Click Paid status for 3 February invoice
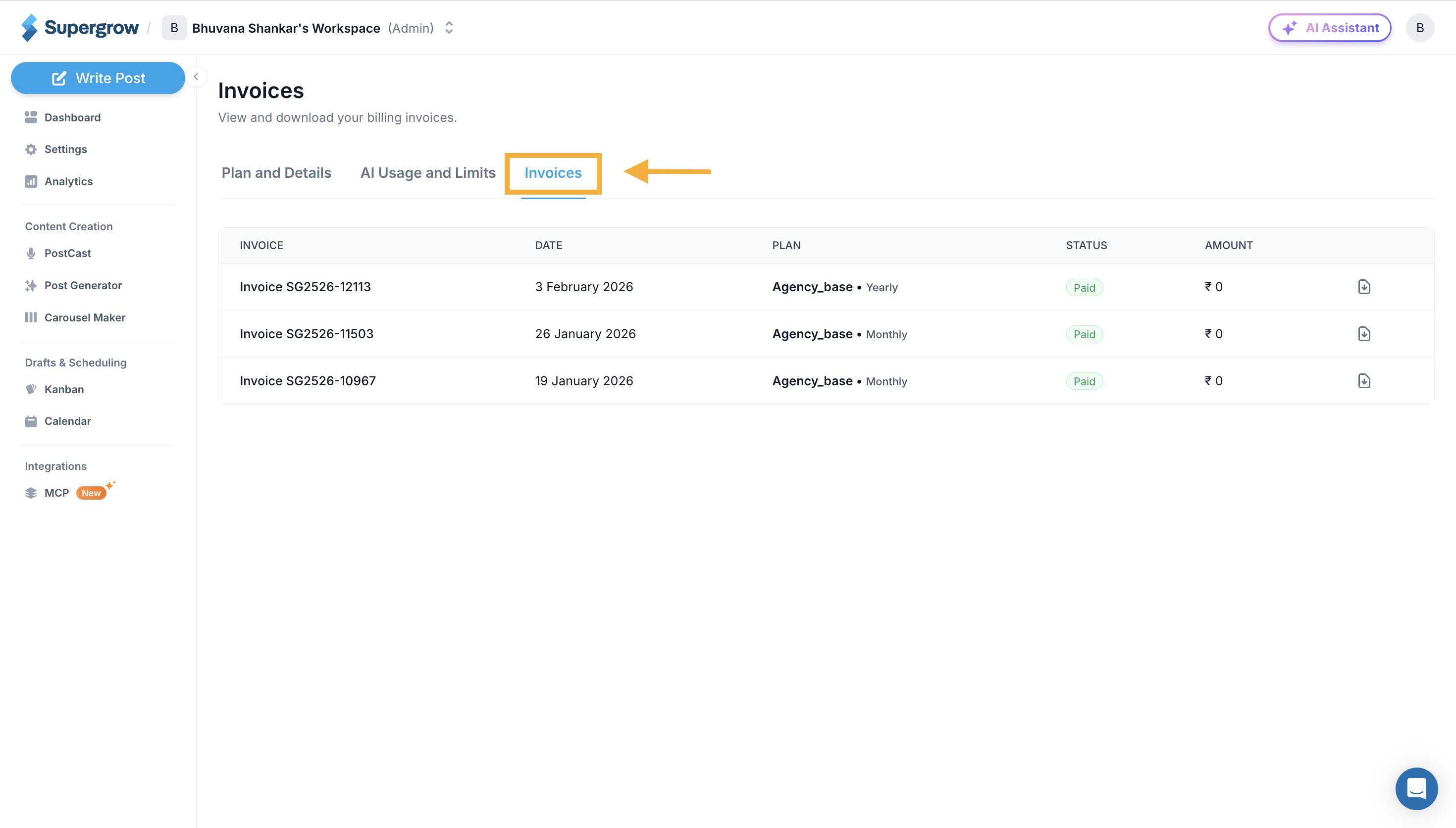The width and height of the screenshot is (1456, 828). (1084, 288)
